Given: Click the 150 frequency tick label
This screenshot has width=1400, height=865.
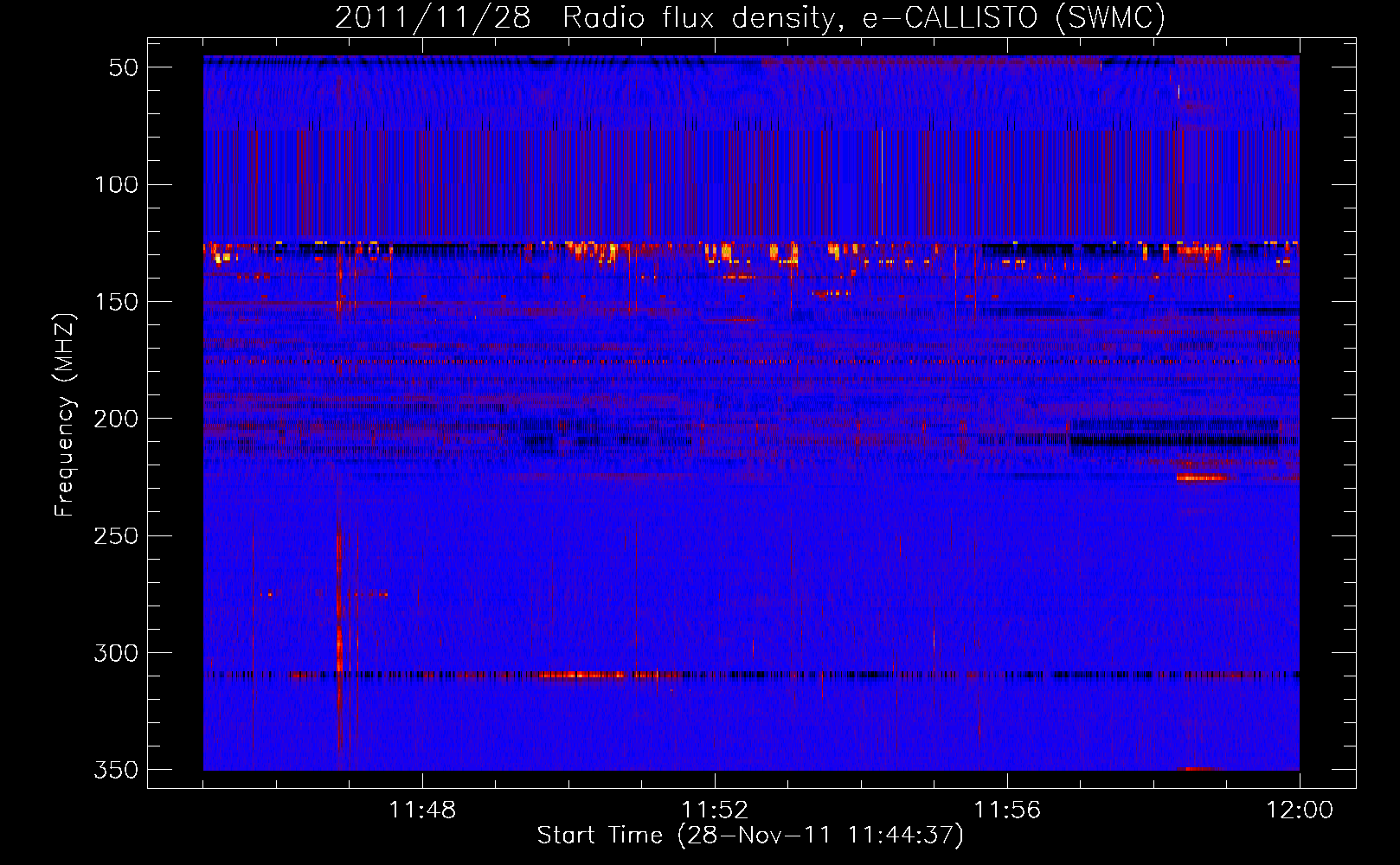Looking at the screenshot, I should click(x=117, y=302).
